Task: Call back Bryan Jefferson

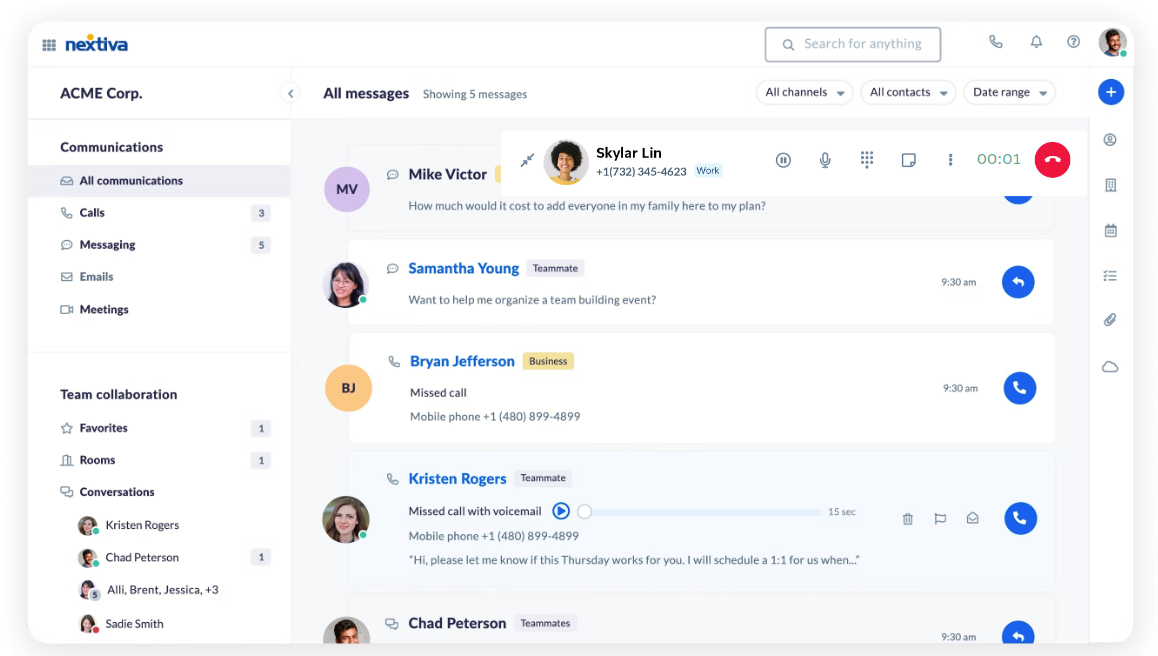Action: point(1020,388)
